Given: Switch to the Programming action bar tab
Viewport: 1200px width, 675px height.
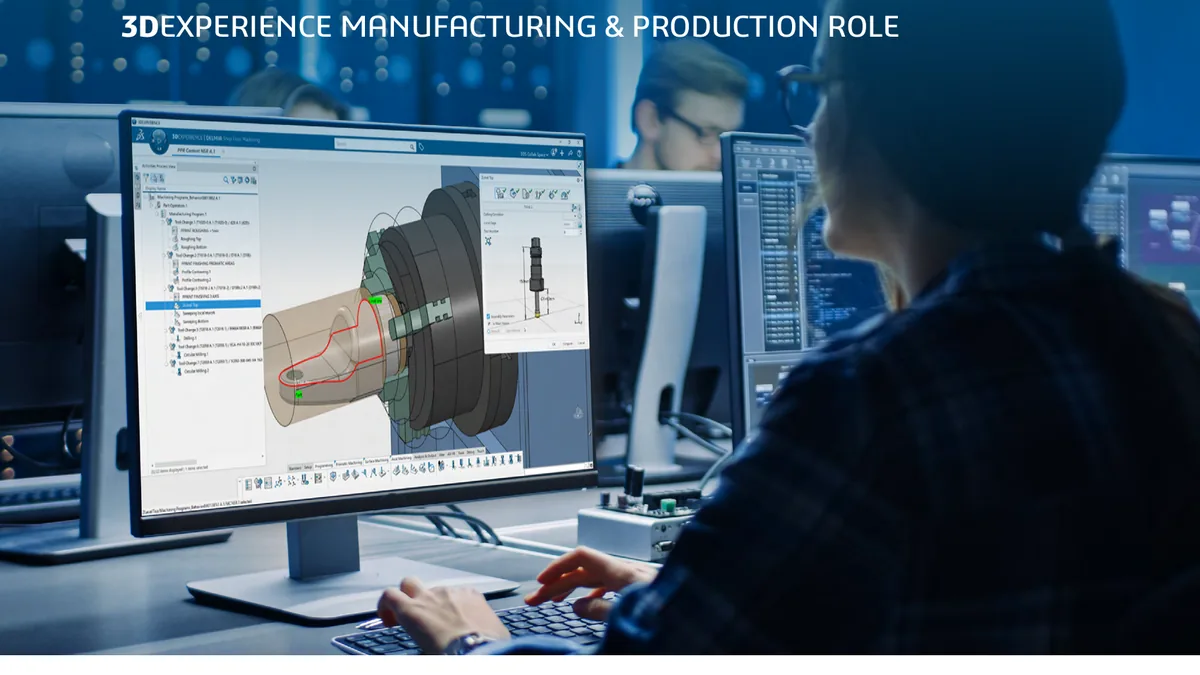Looking at the screenshot, I should pos(324,466).
